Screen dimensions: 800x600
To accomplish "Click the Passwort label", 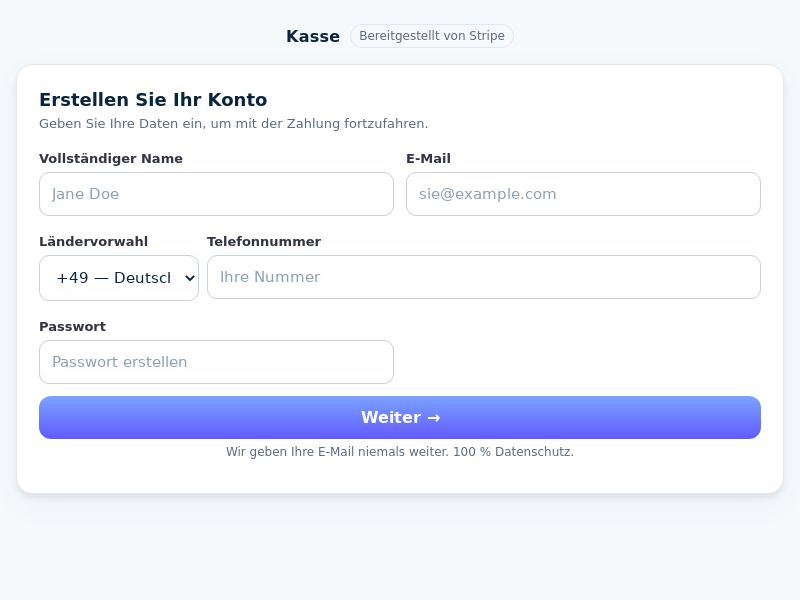I will coord(72,326).
